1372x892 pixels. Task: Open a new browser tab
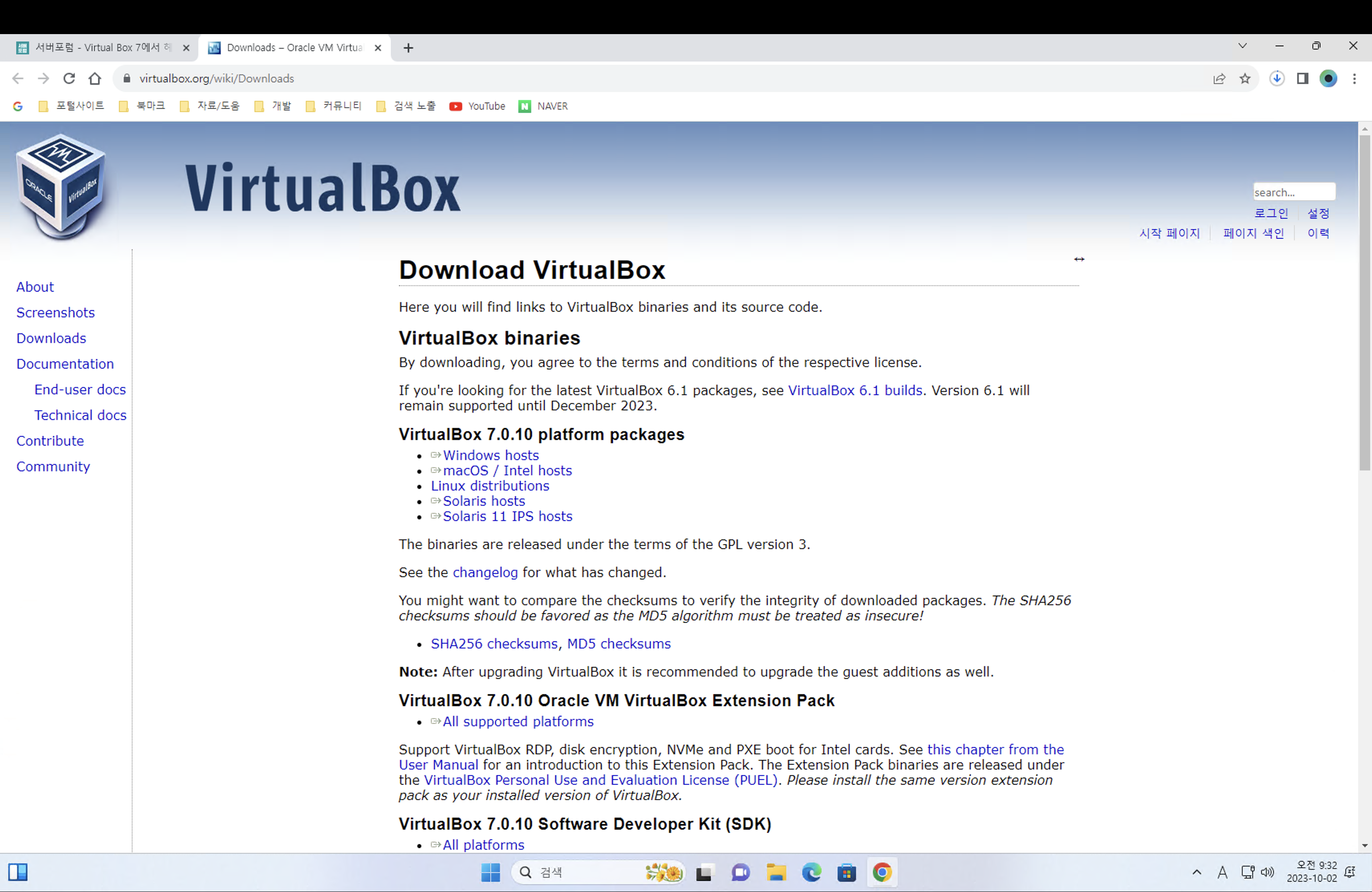[409, 48]
